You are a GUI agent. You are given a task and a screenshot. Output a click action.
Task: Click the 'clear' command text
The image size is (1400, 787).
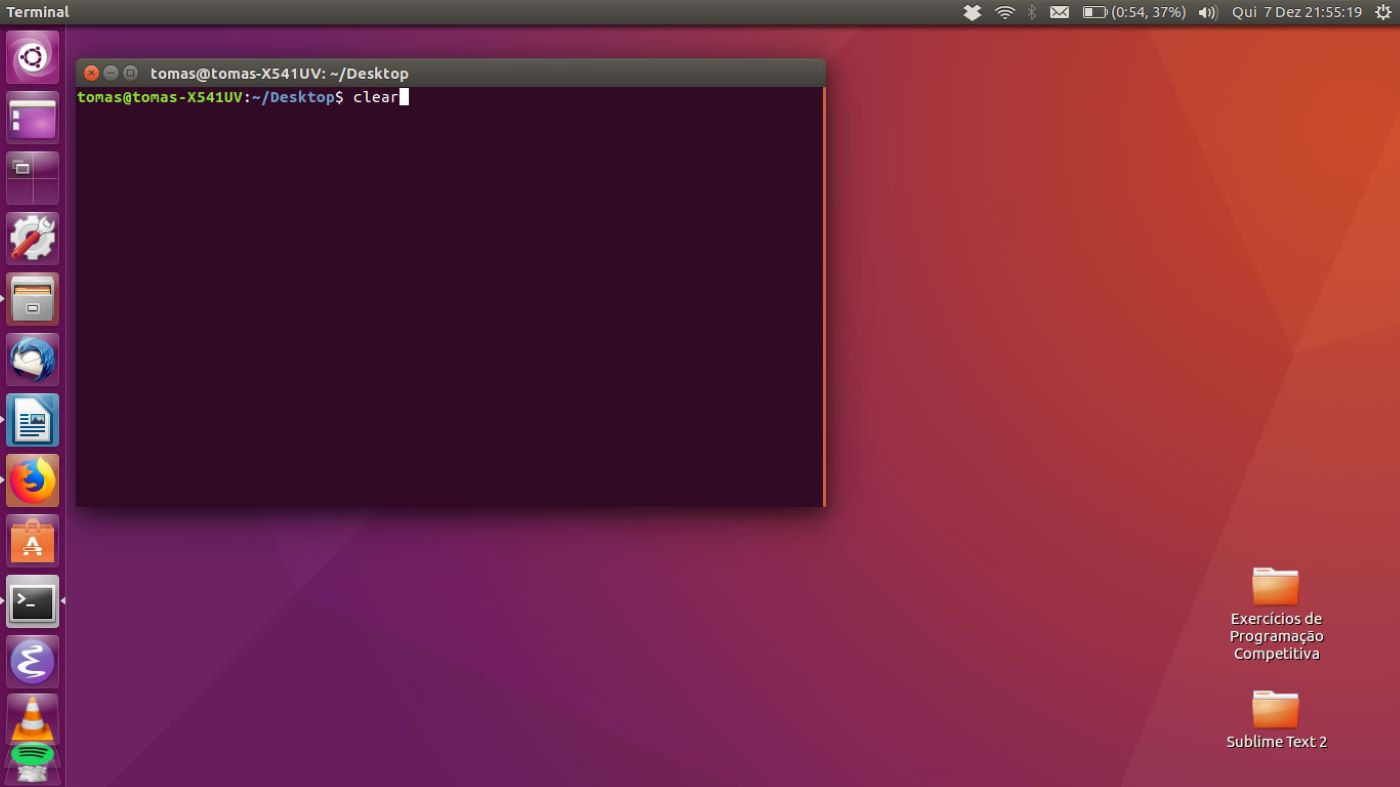coord(375,97)
